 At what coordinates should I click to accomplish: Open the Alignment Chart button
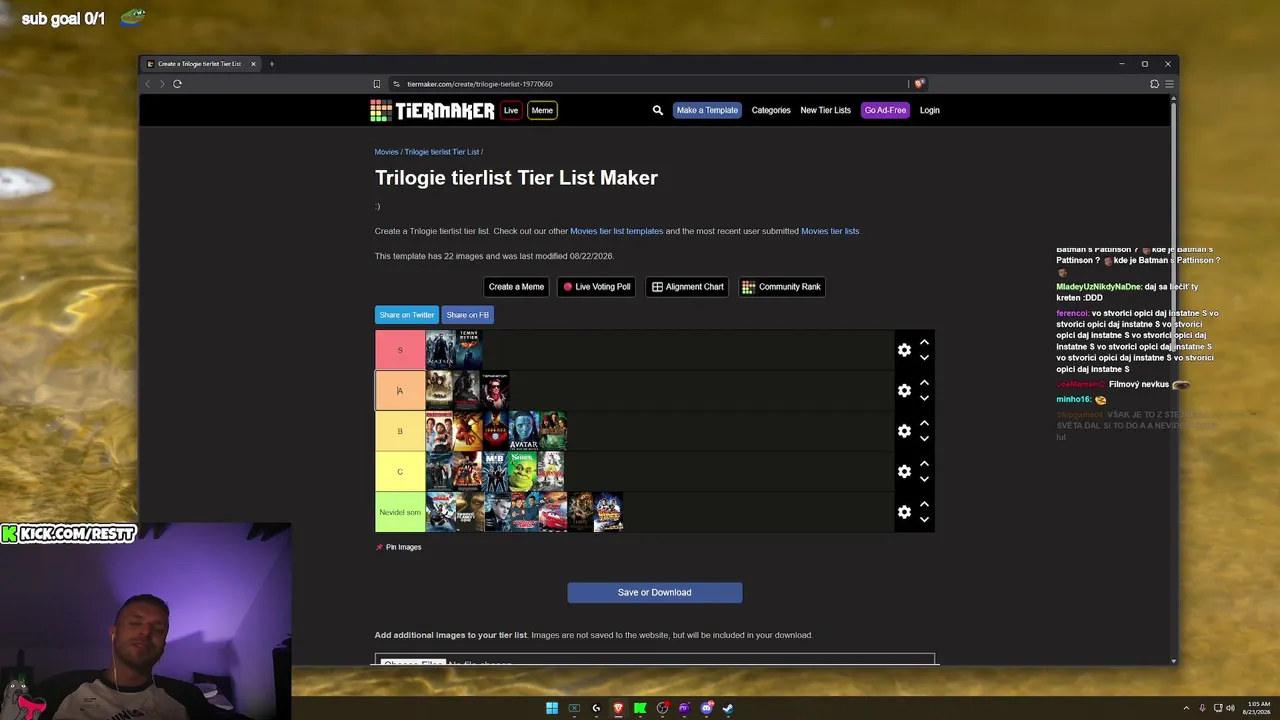[688, 287]
